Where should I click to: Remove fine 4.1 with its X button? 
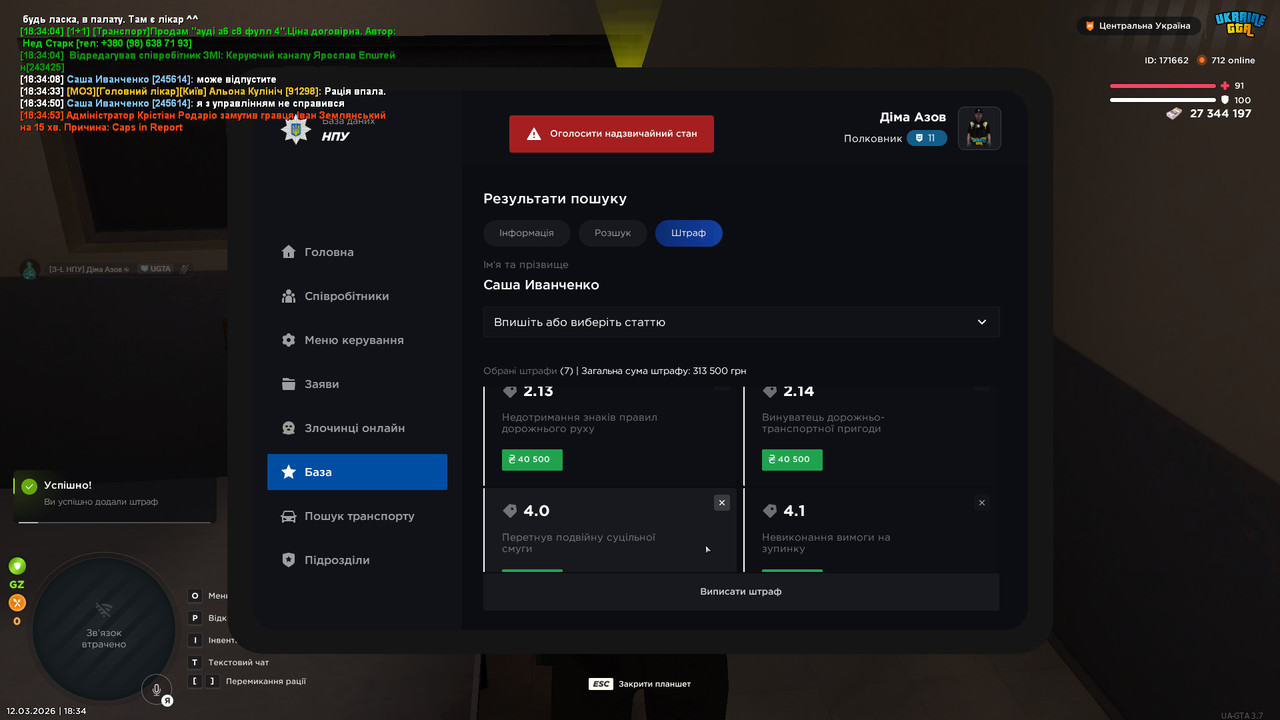(x=982, y=502)
